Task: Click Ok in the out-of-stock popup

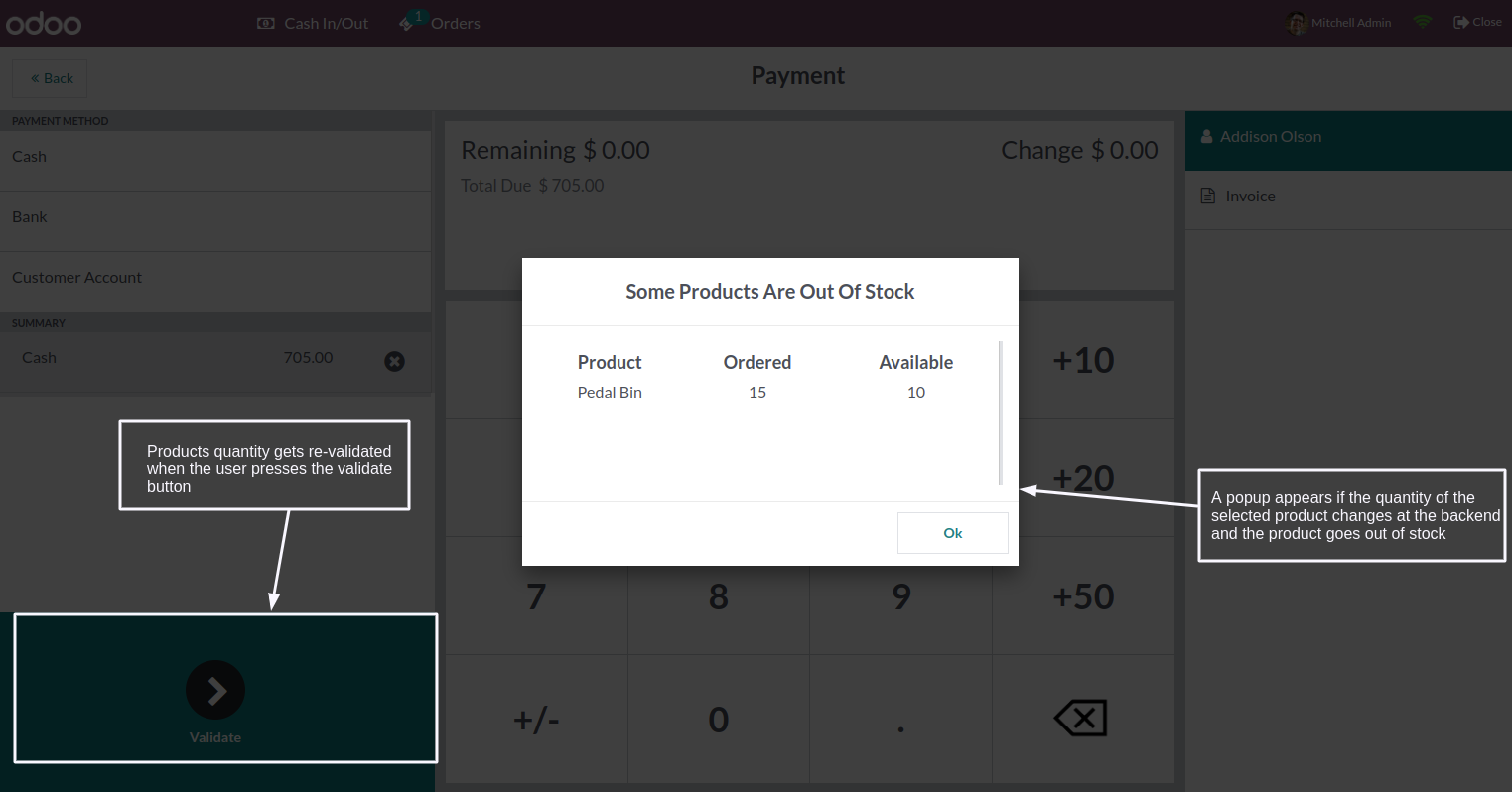Action: (x=952, y=533)
